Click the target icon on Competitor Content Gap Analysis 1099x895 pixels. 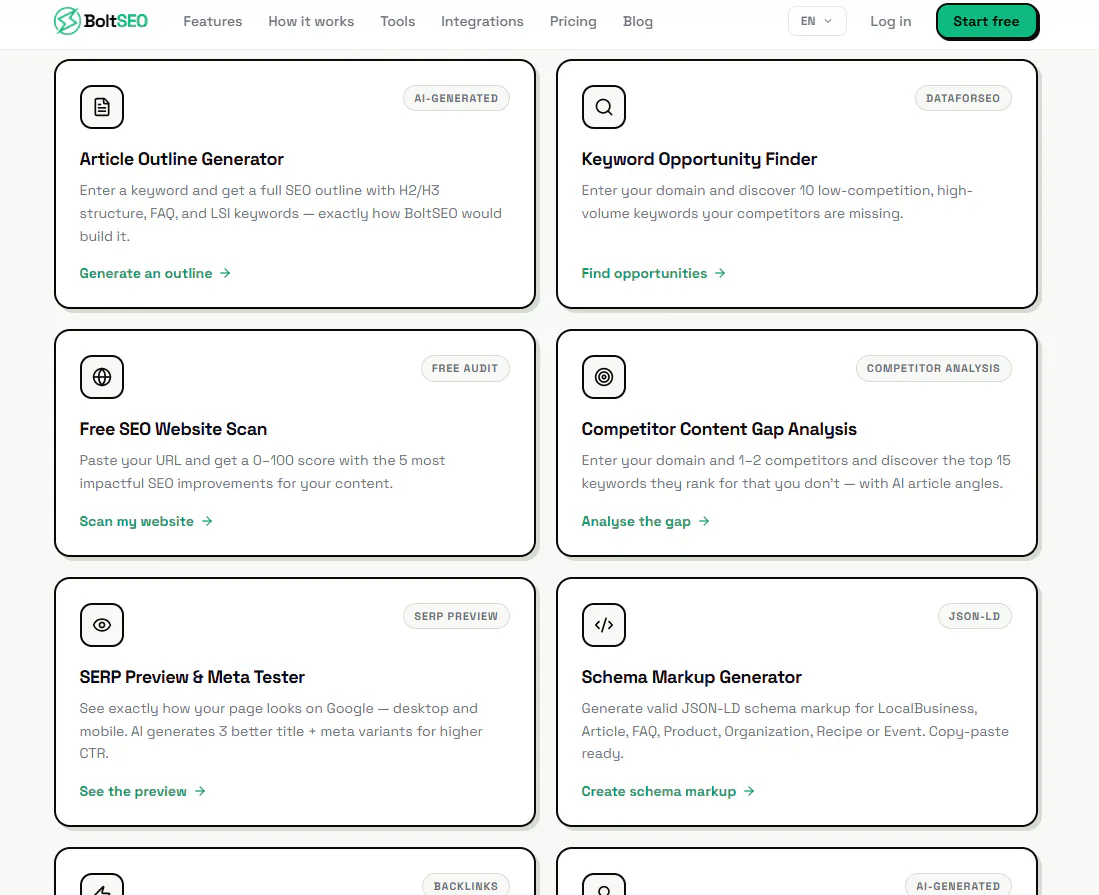(603, 377)
